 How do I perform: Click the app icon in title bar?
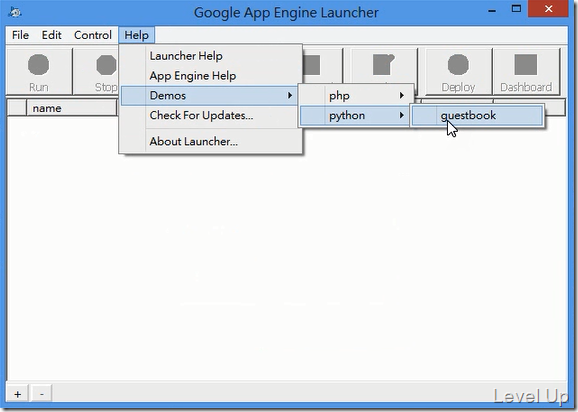coord(15,12)
